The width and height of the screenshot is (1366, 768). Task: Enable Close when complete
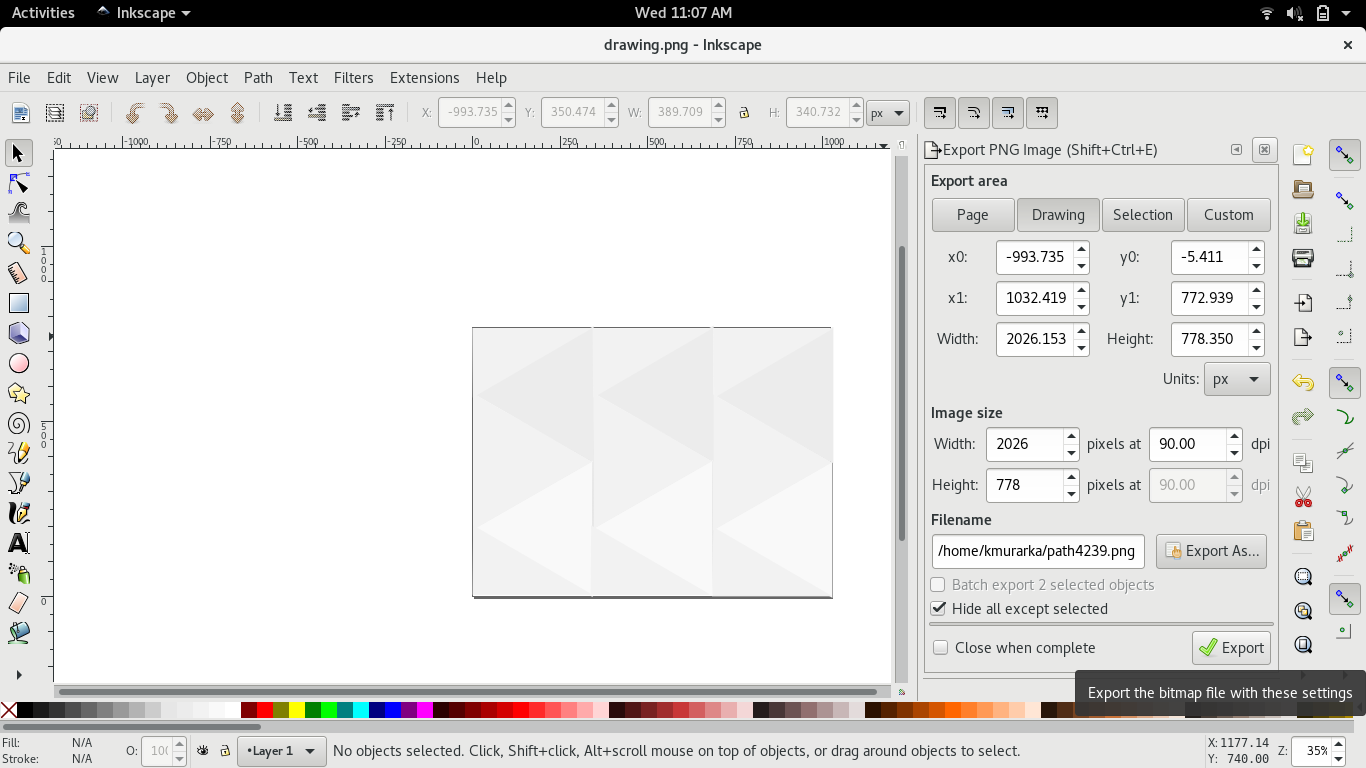pyautogui.click(x=940, y=647)
